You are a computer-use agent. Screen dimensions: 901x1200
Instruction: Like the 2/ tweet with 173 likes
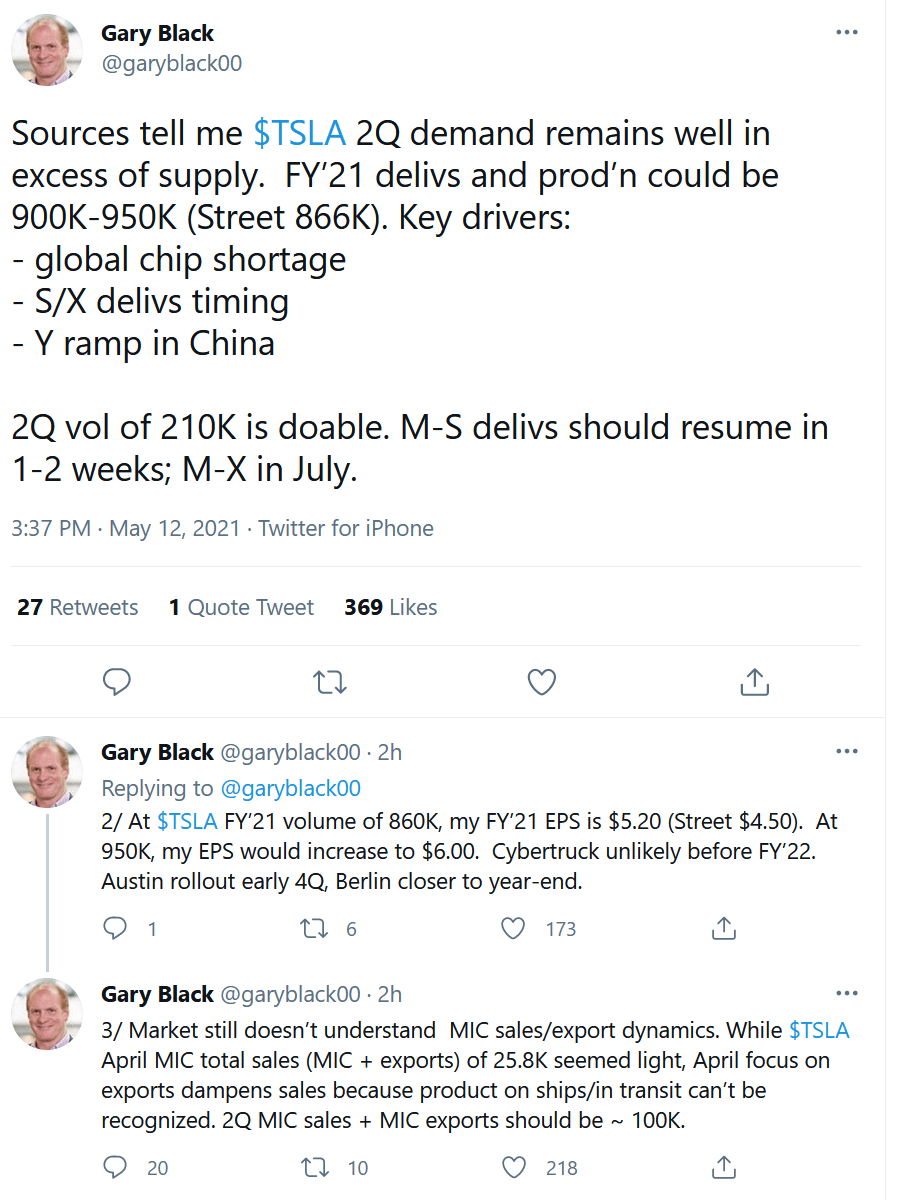point(513,928)
